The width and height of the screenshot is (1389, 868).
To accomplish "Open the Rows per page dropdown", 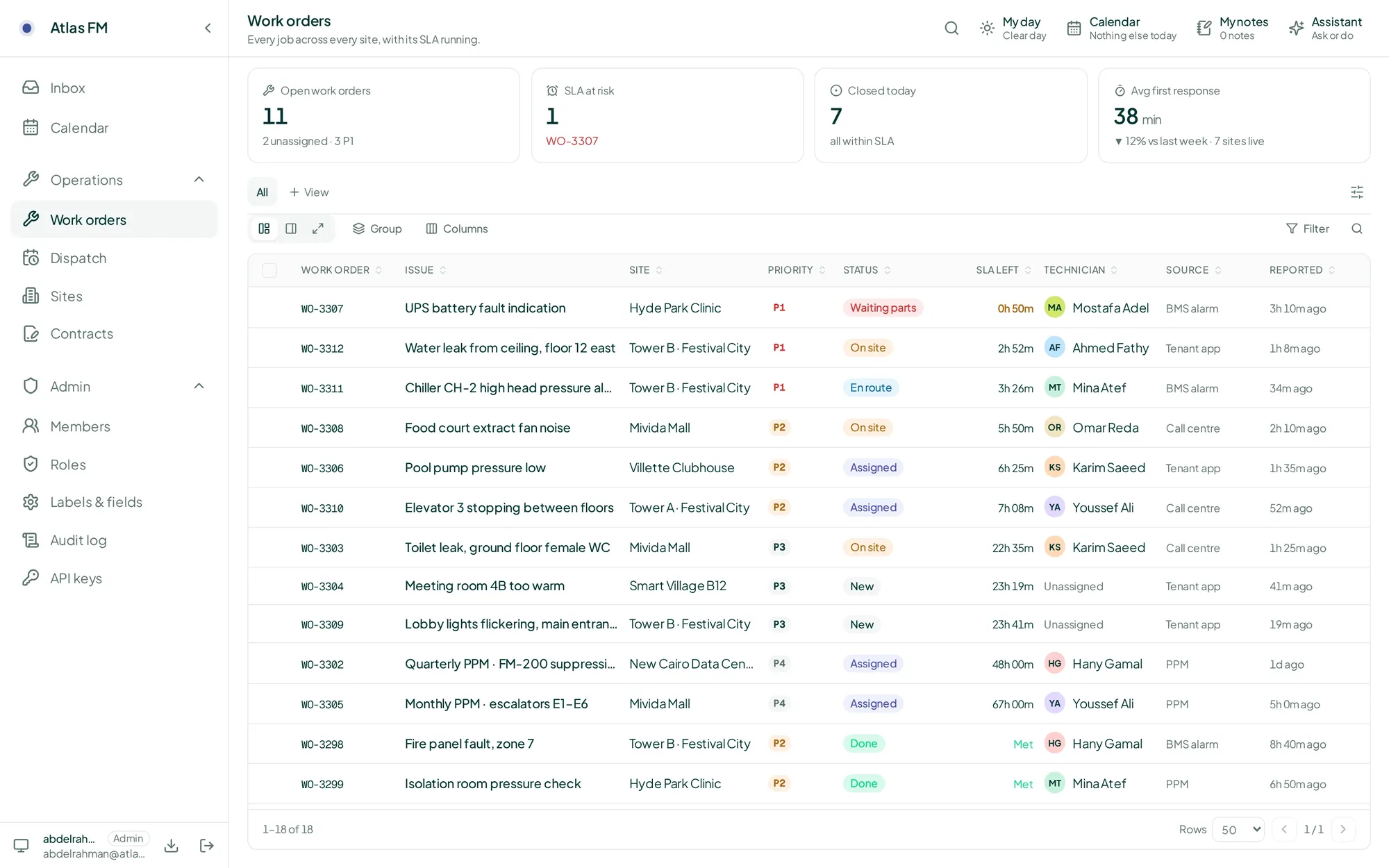I will (x=1238, y=829).
